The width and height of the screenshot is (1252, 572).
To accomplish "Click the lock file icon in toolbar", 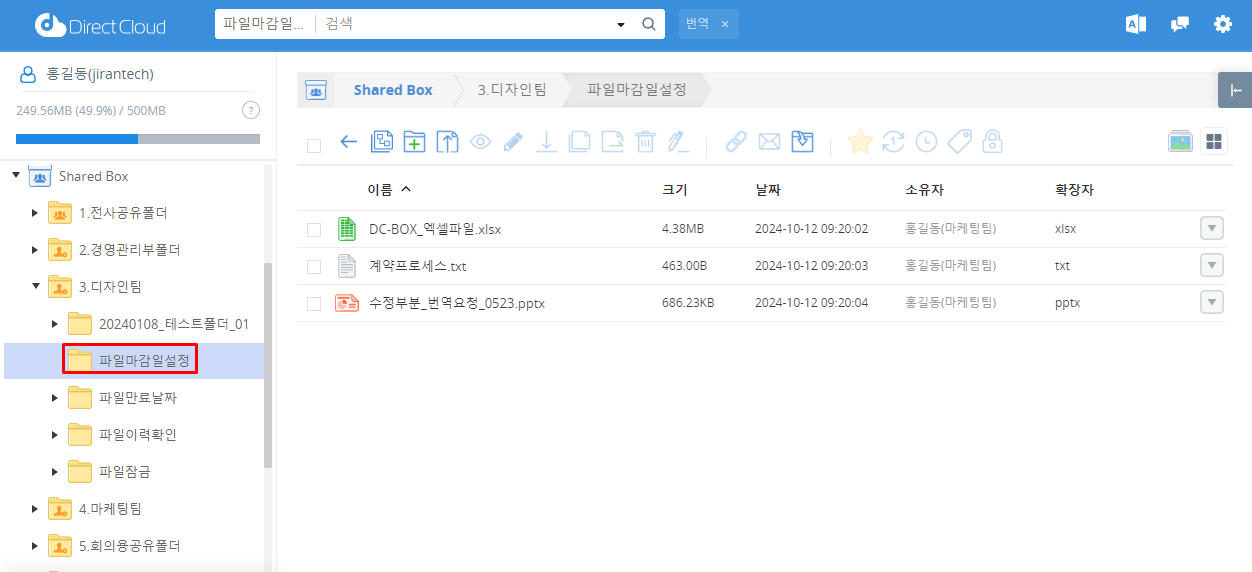I will click(992, 142).
